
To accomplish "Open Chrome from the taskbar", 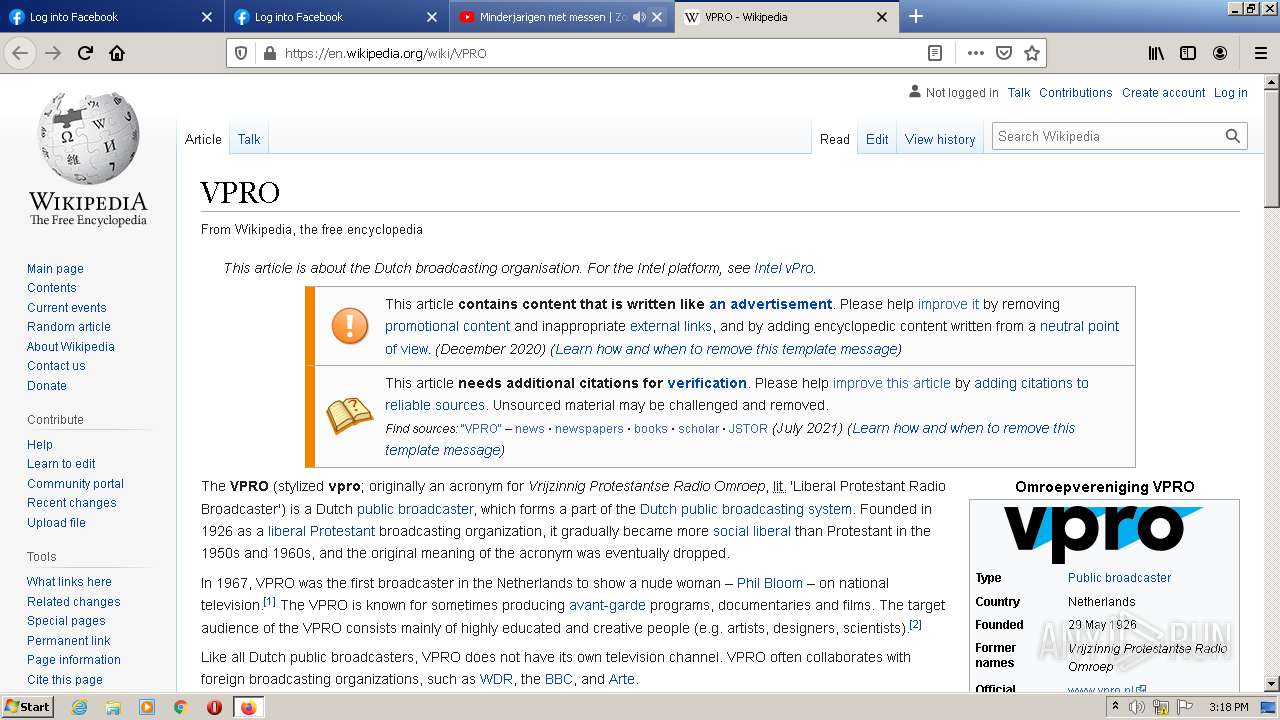I will click(180, 707).
